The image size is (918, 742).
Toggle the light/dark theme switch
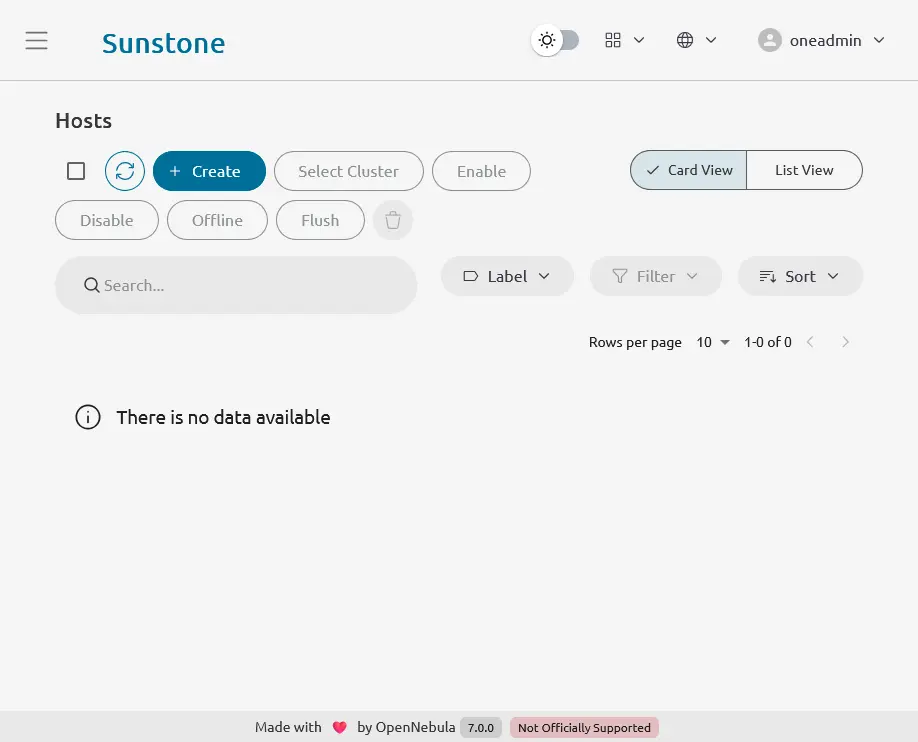[x=556, y=40]
